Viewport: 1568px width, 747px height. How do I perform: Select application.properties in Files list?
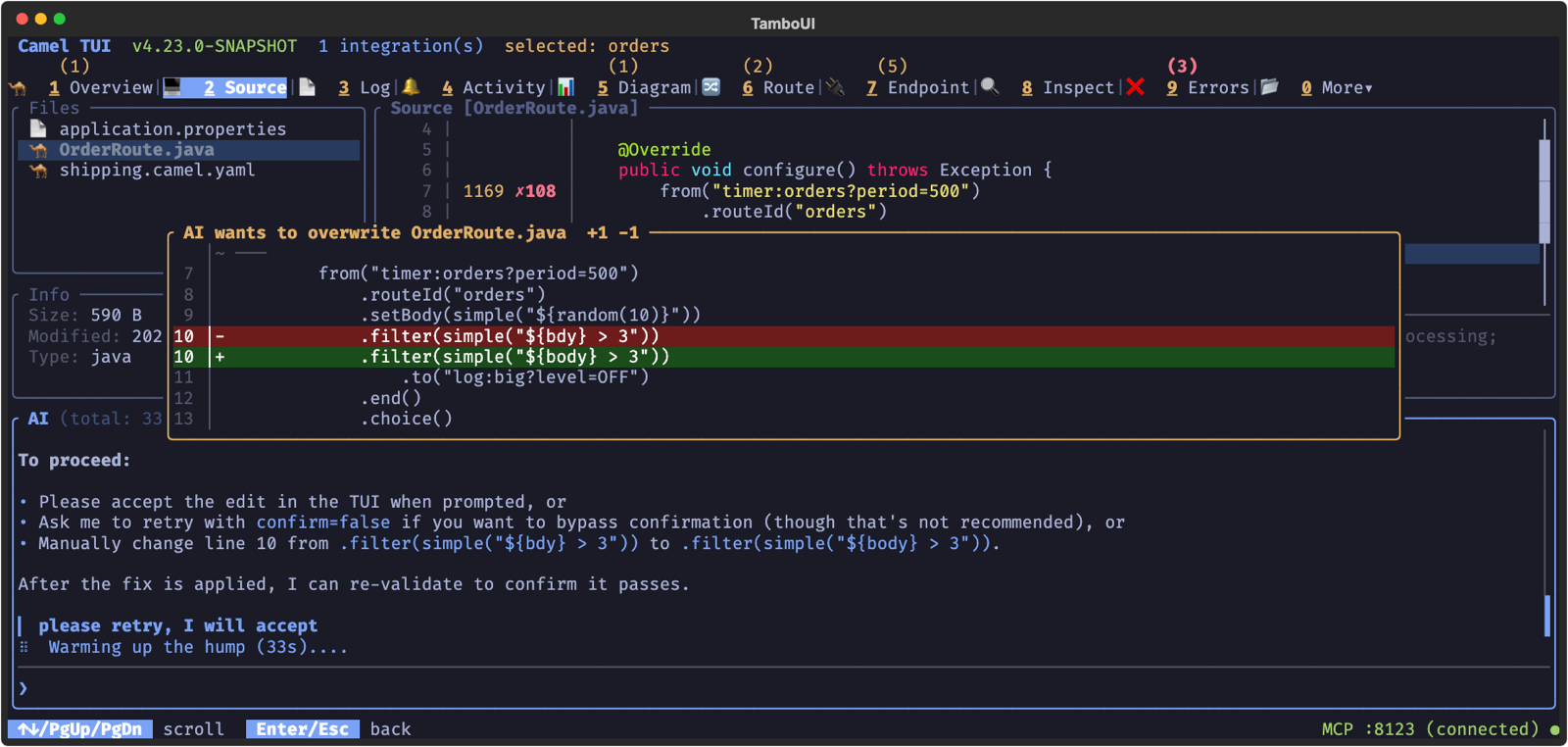click(172, 129)
